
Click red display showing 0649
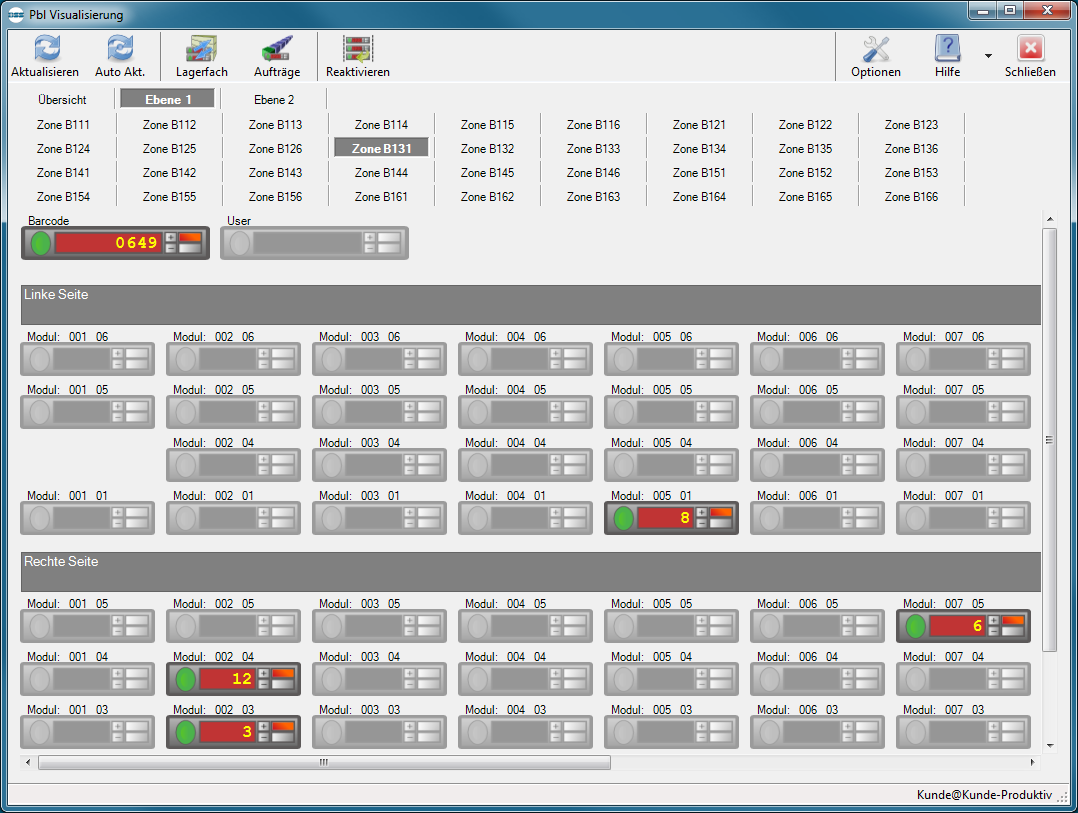[108, 243]
